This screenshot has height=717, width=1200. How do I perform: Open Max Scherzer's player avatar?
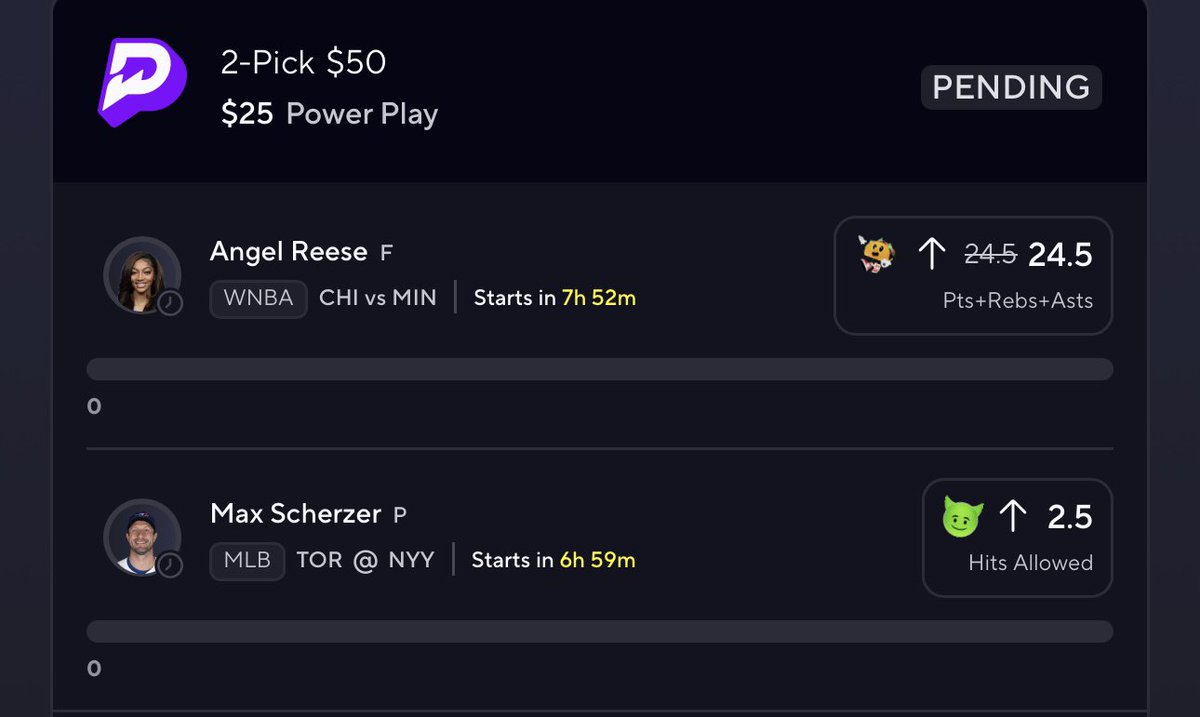(x=142, y=537)
